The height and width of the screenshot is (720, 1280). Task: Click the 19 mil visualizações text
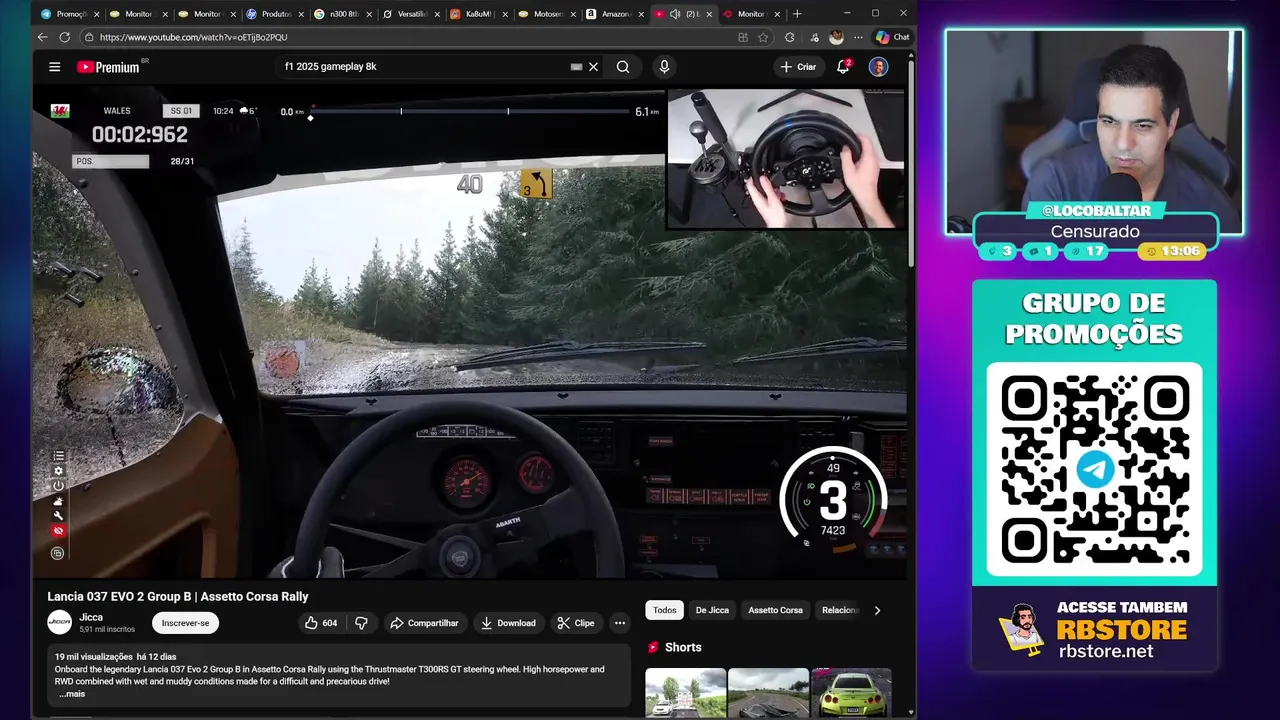[x=95, y=657]
